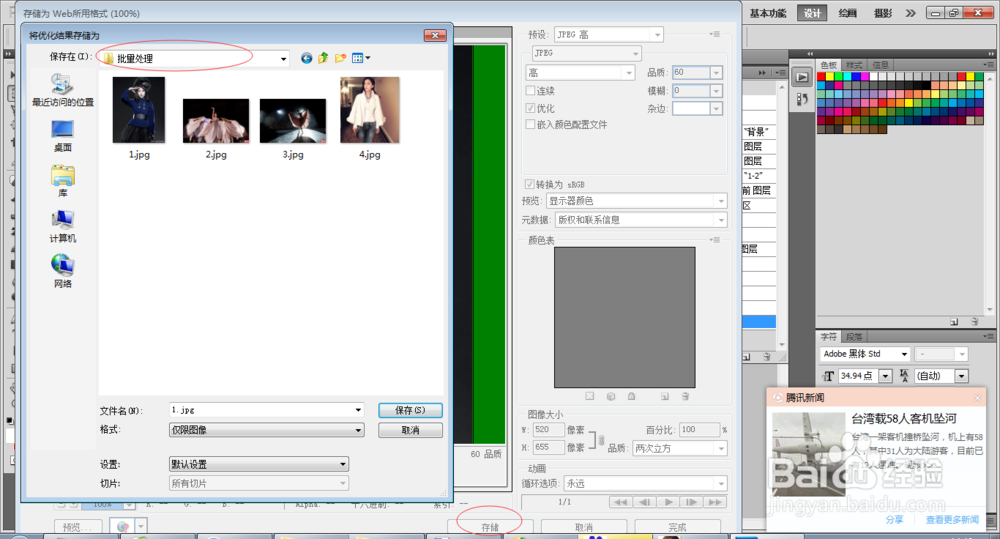
Task: Switch to 设计 workspace
Action: pos(812,13)
